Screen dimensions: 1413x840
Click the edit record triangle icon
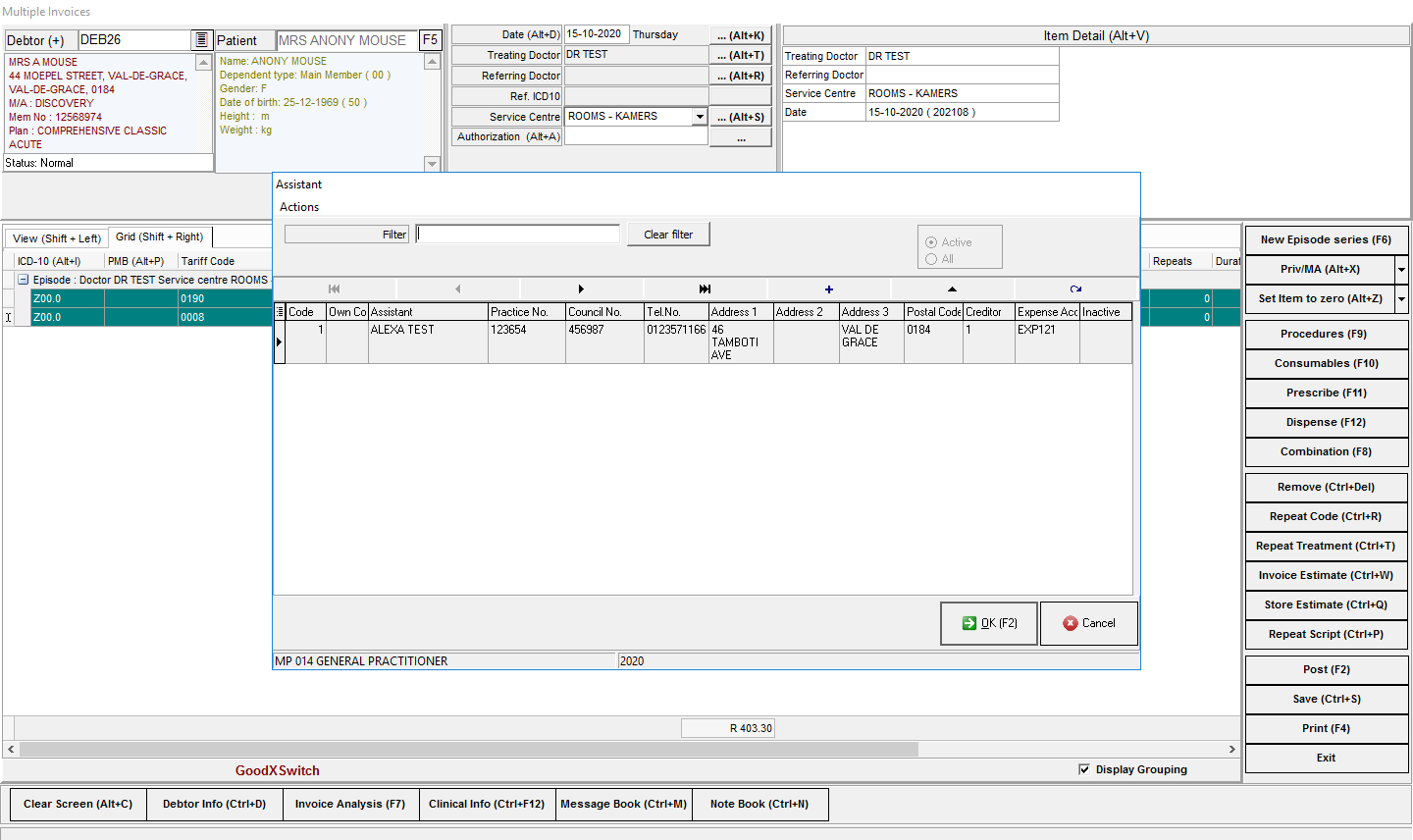(x=952, y=289)
